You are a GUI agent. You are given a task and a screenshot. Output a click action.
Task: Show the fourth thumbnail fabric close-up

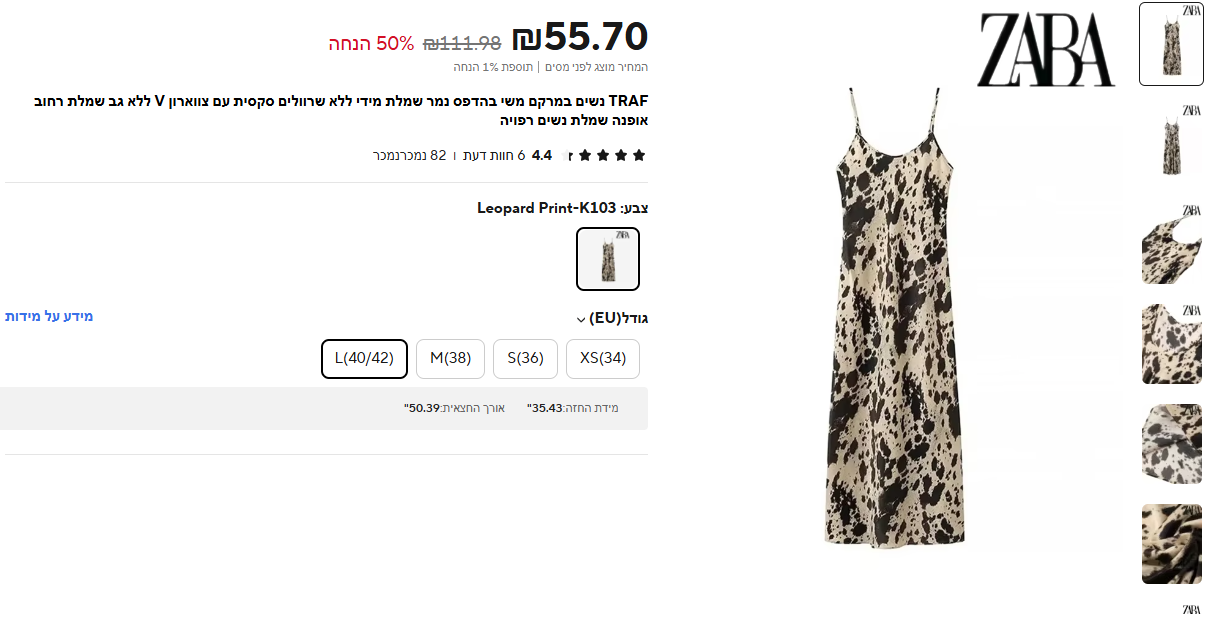point(1171,344)
